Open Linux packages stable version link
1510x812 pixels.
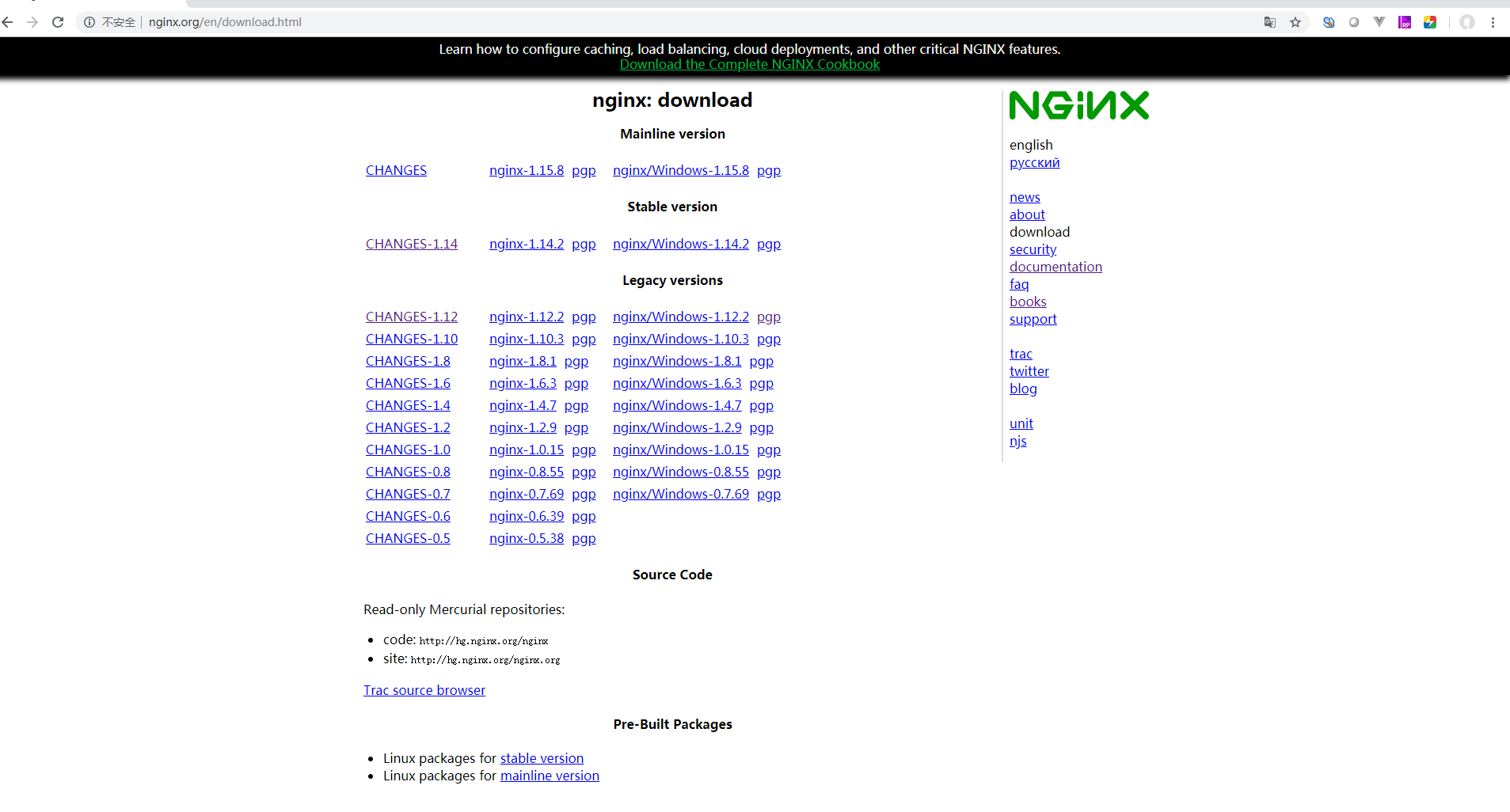[542, 758]
